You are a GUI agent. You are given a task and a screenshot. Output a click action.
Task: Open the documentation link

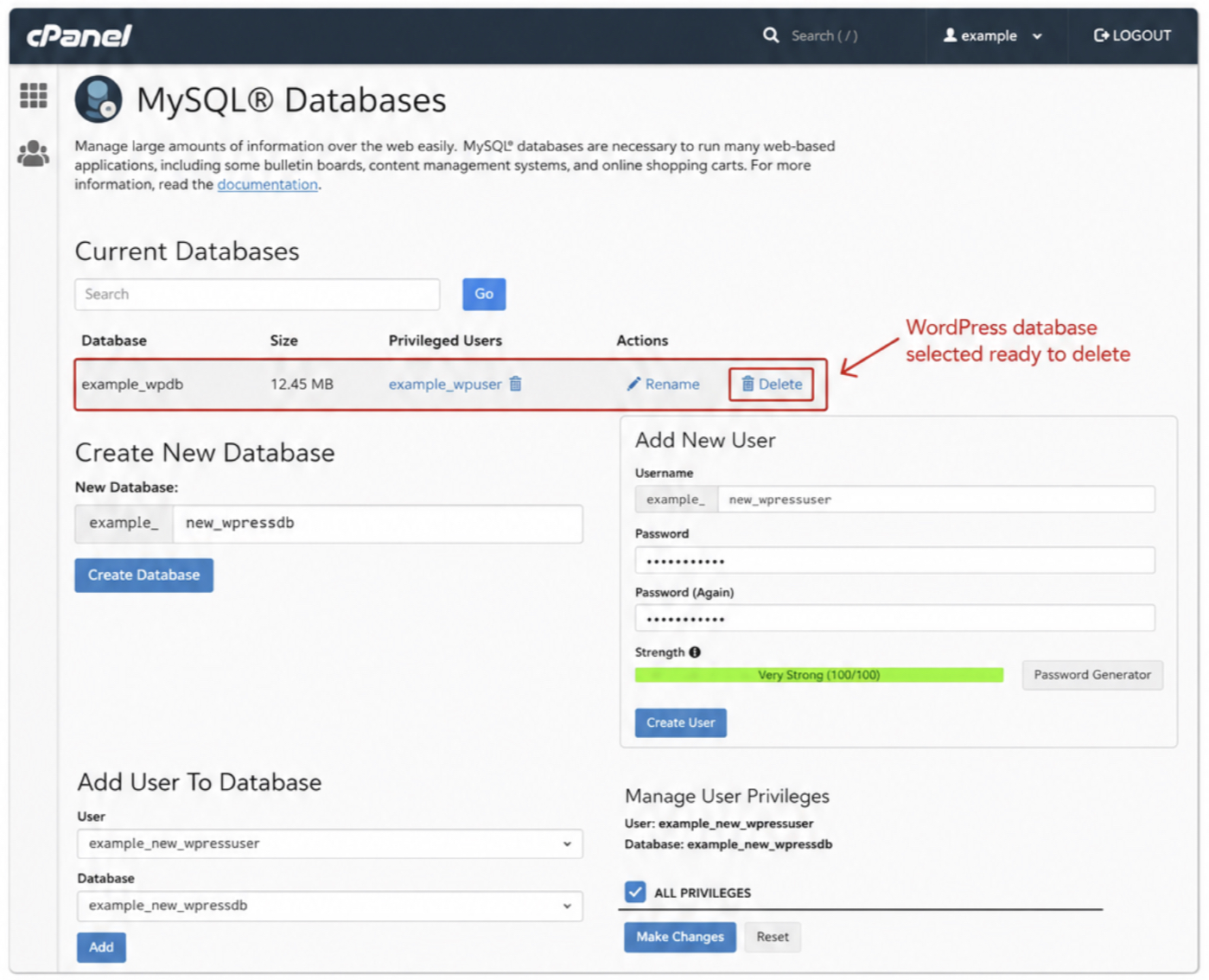click(x=268, y=185)
